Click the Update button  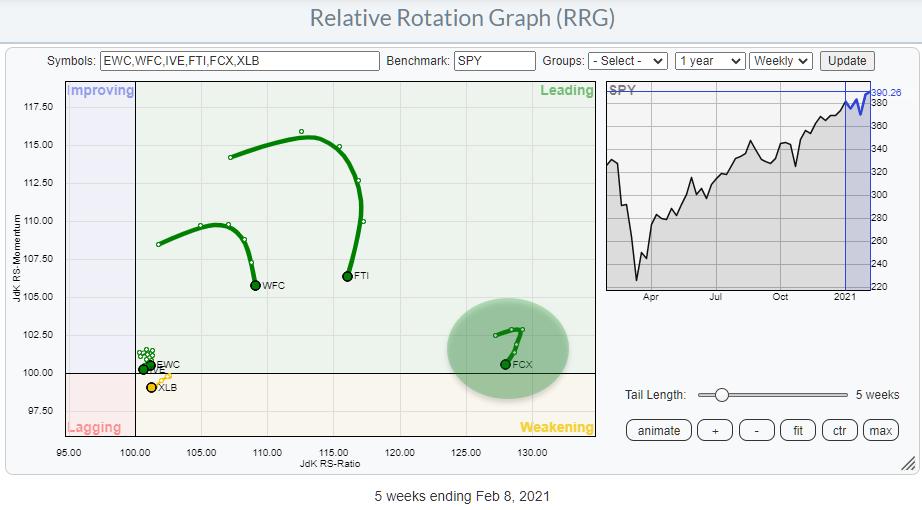(847, 61)
